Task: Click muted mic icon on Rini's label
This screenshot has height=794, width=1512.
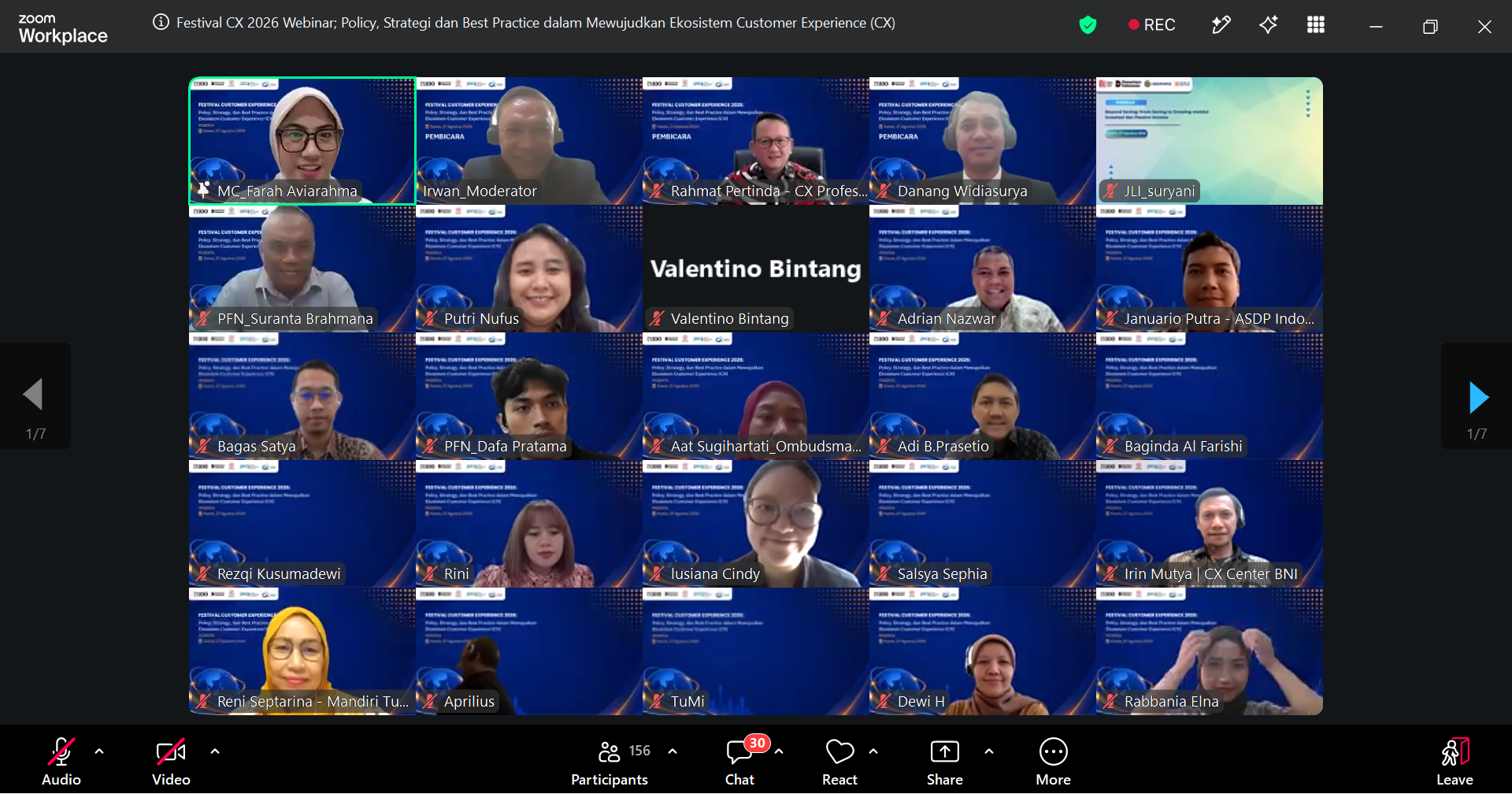Action: click(x=430, y=573)
